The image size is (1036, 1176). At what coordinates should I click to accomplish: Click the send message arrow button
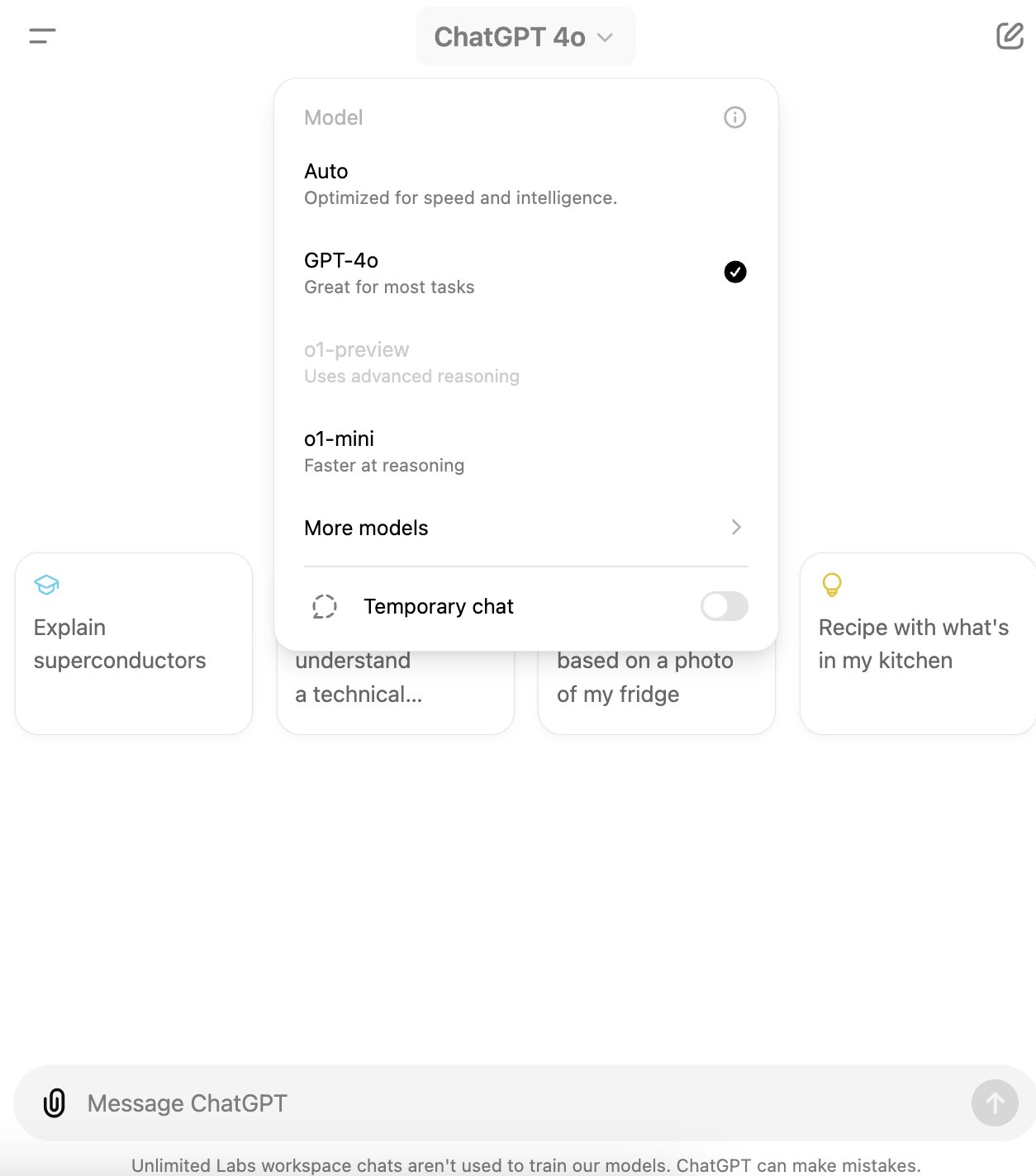(995, 1102)
